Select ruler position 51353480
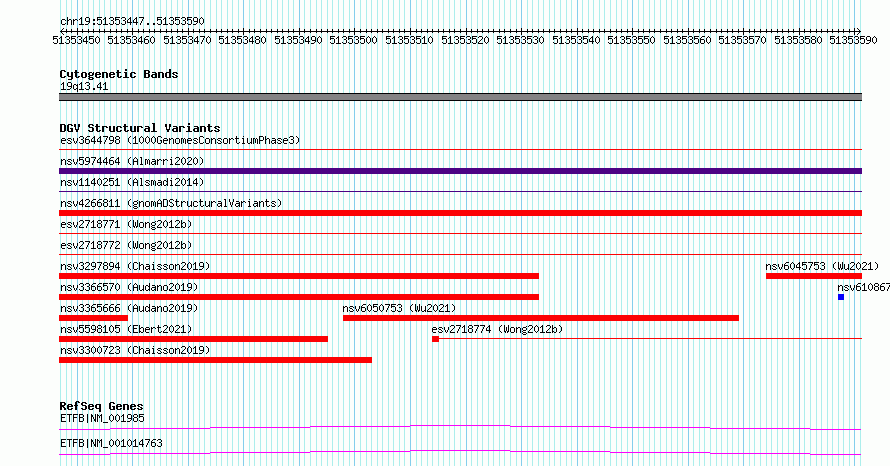The width and height of the screenshot is (890, 466). click(x=242, y=40)
